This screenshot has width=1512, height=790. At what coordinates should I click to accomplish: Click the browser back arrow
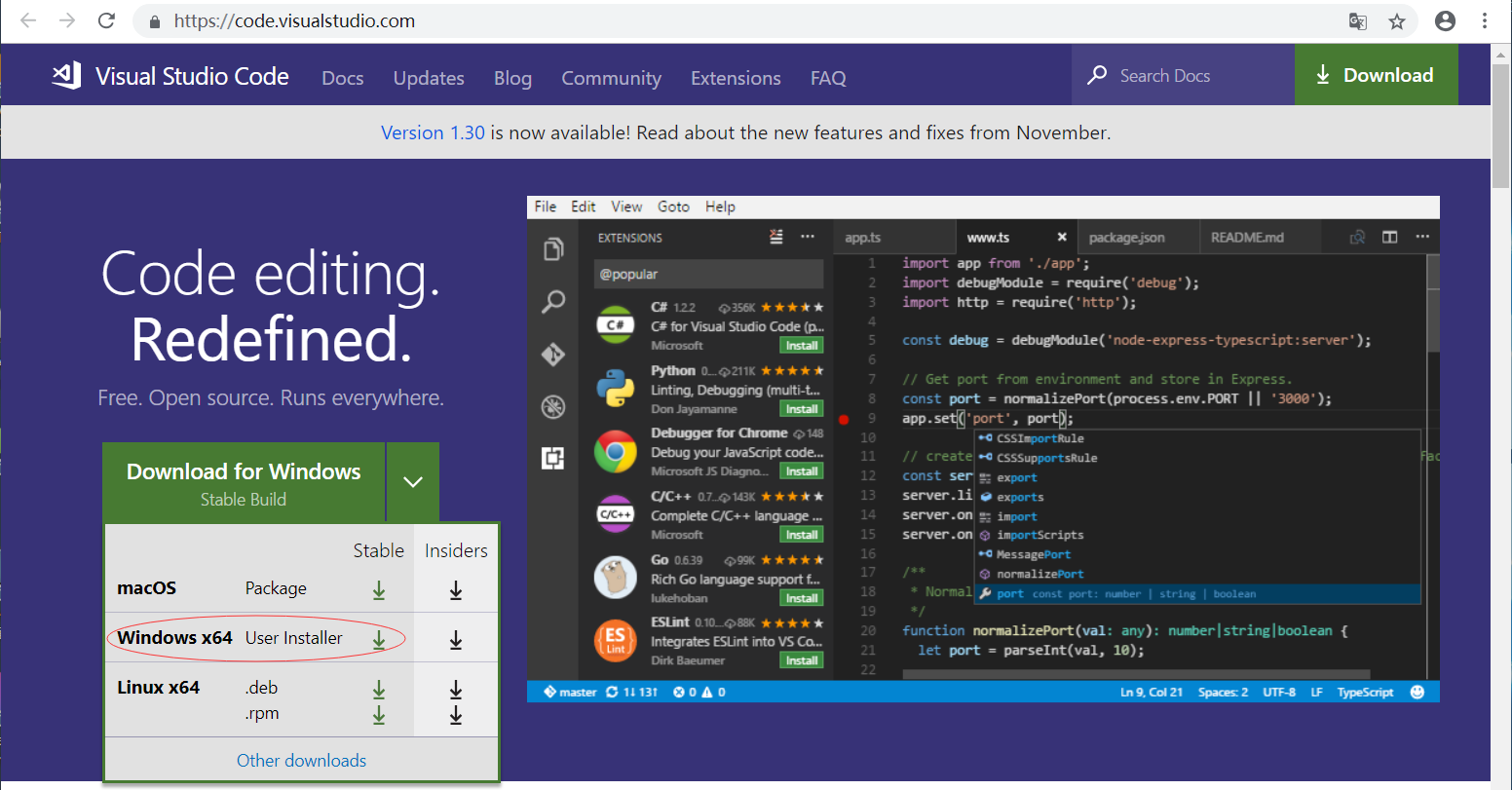coord(28,20)
